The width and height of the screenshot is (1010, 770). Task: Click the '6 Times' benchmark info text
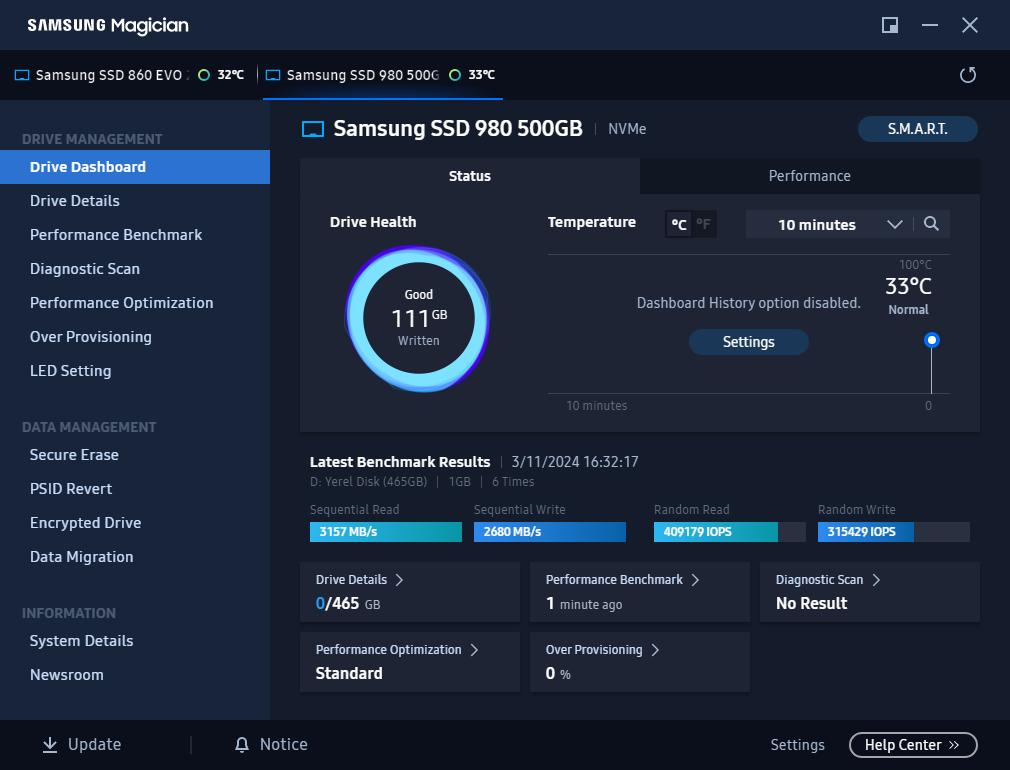513,482
